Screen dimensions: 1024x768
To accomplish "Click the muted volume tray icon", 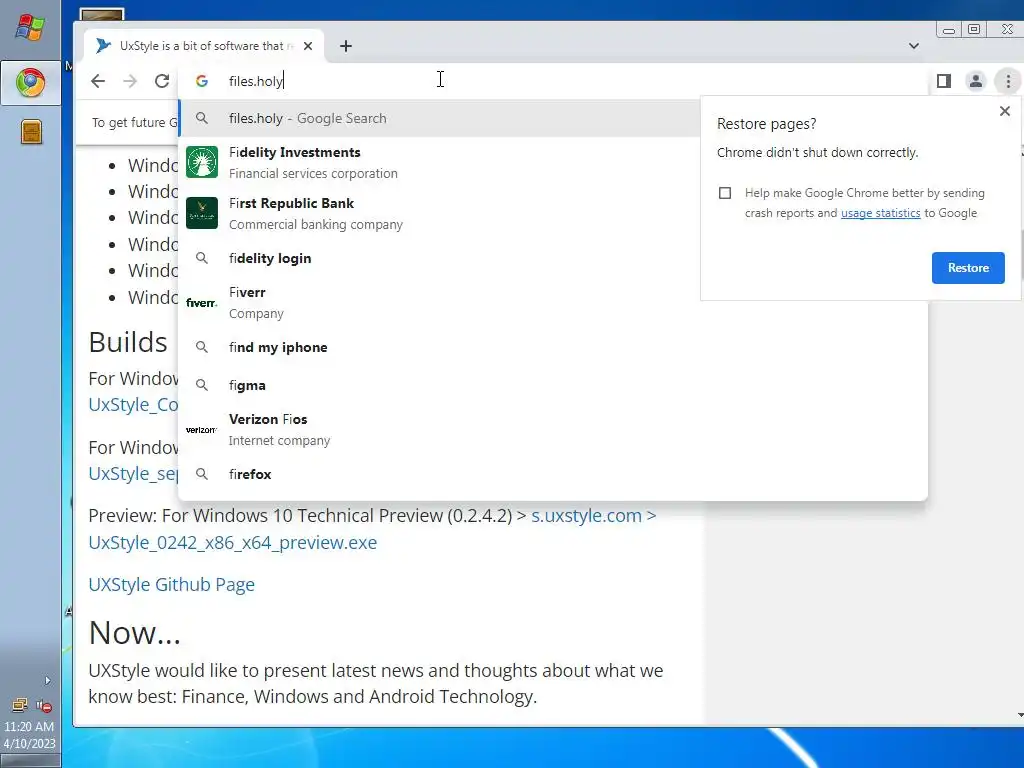I will [44, 705].
